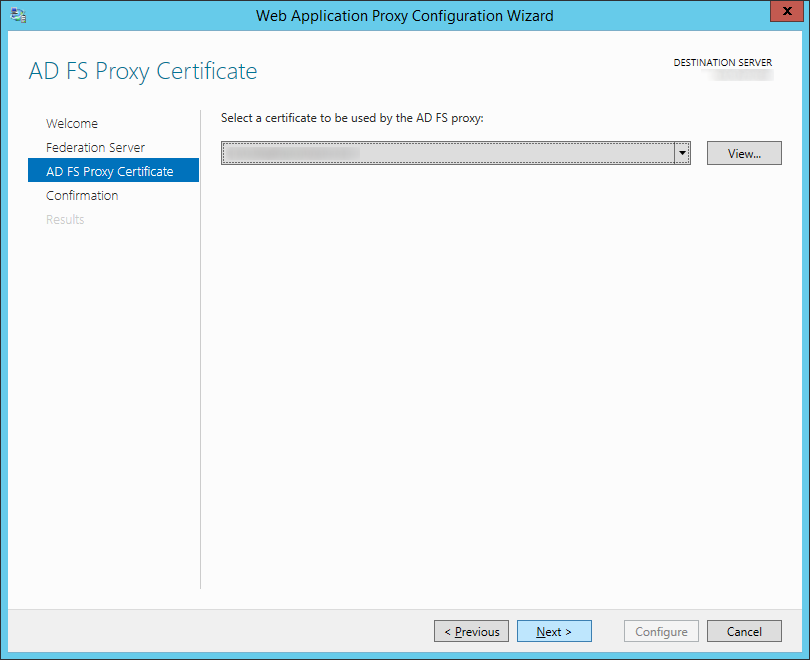Click the wizard icon in the title bar
Screen dimensions: 810x660
pos(18,15)
